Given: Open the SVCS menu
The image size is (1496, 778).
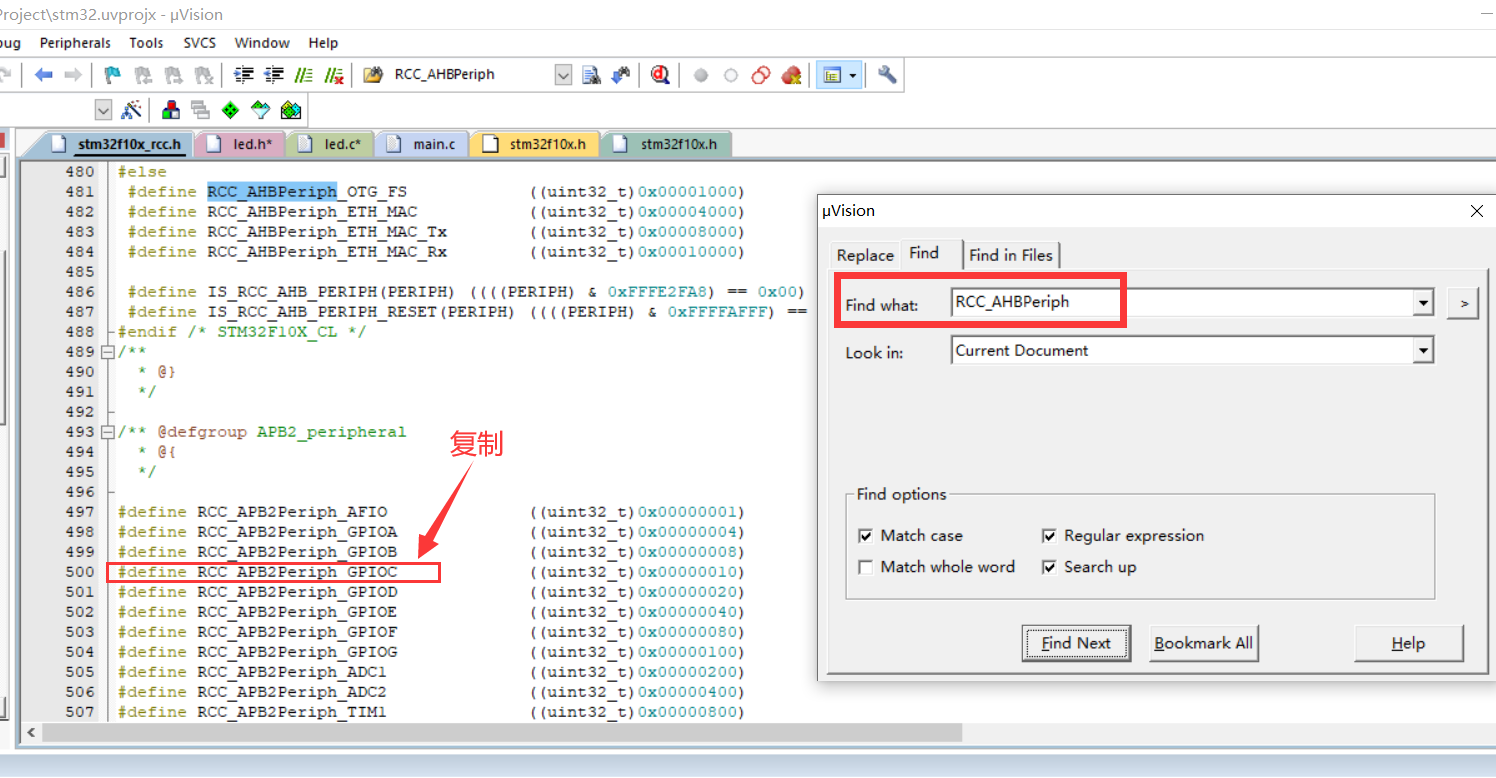Looking at the screenshot, I should [x=199, y=43].
